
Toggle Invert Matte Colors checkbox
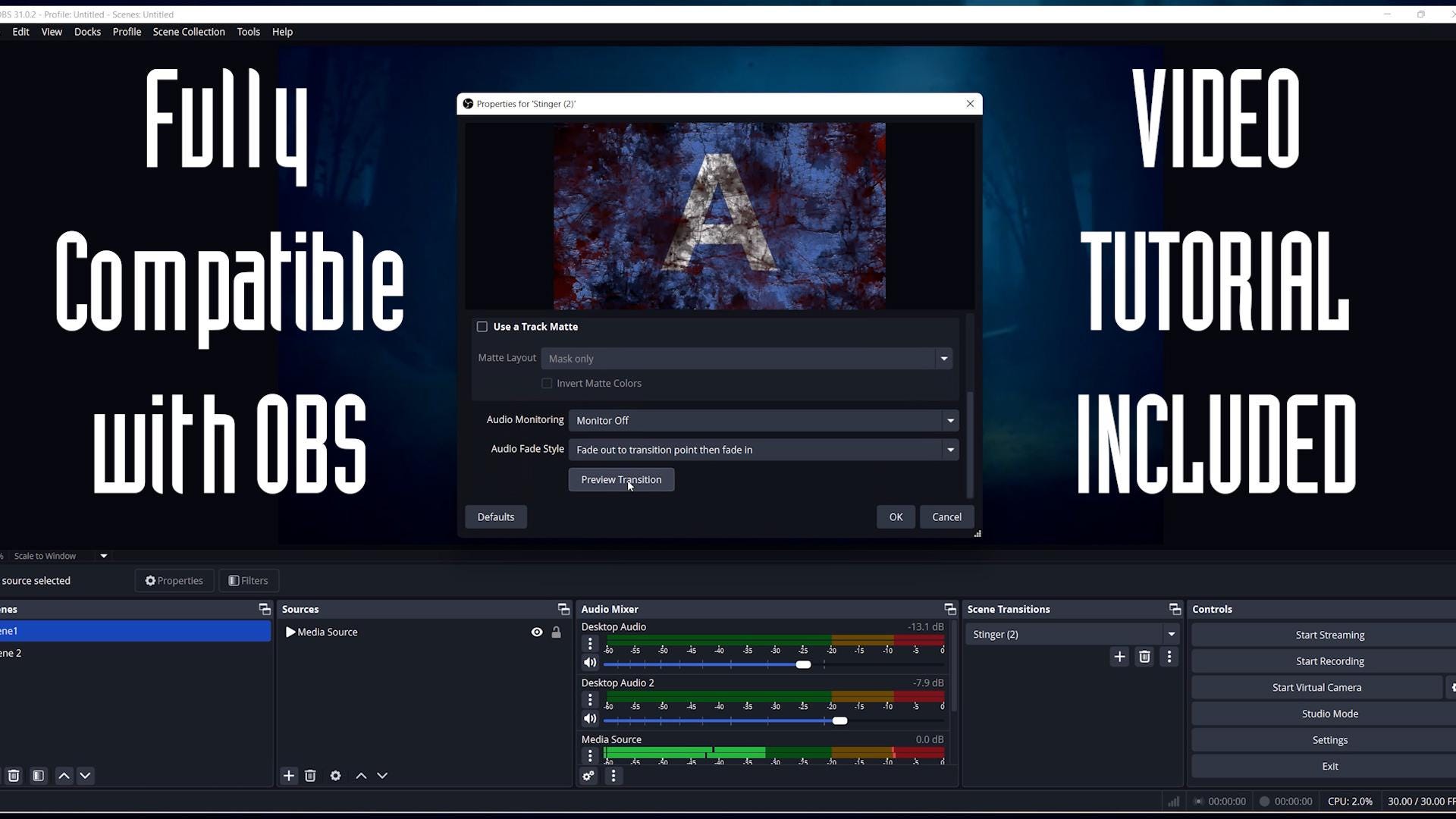coord(547,383)
